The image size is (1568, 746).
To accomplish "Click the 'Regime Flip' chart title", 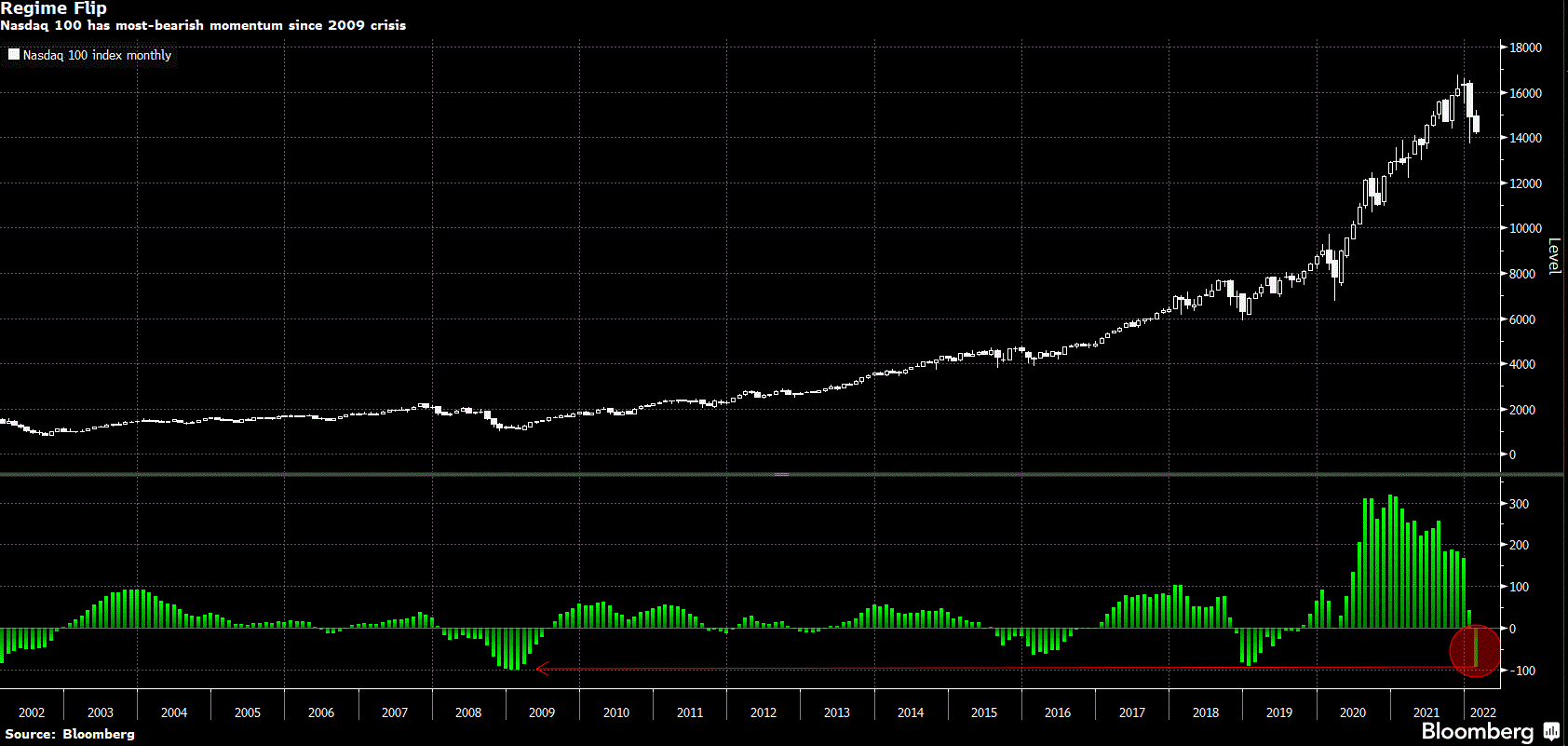I will point(54,8).
